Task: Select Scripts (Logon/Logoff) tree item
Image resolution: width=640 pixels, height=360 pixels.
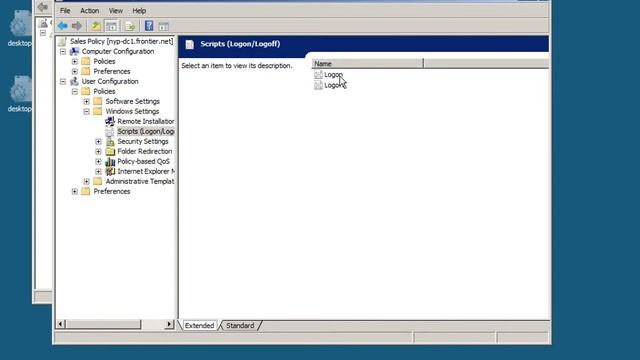Action: [146, 131]
